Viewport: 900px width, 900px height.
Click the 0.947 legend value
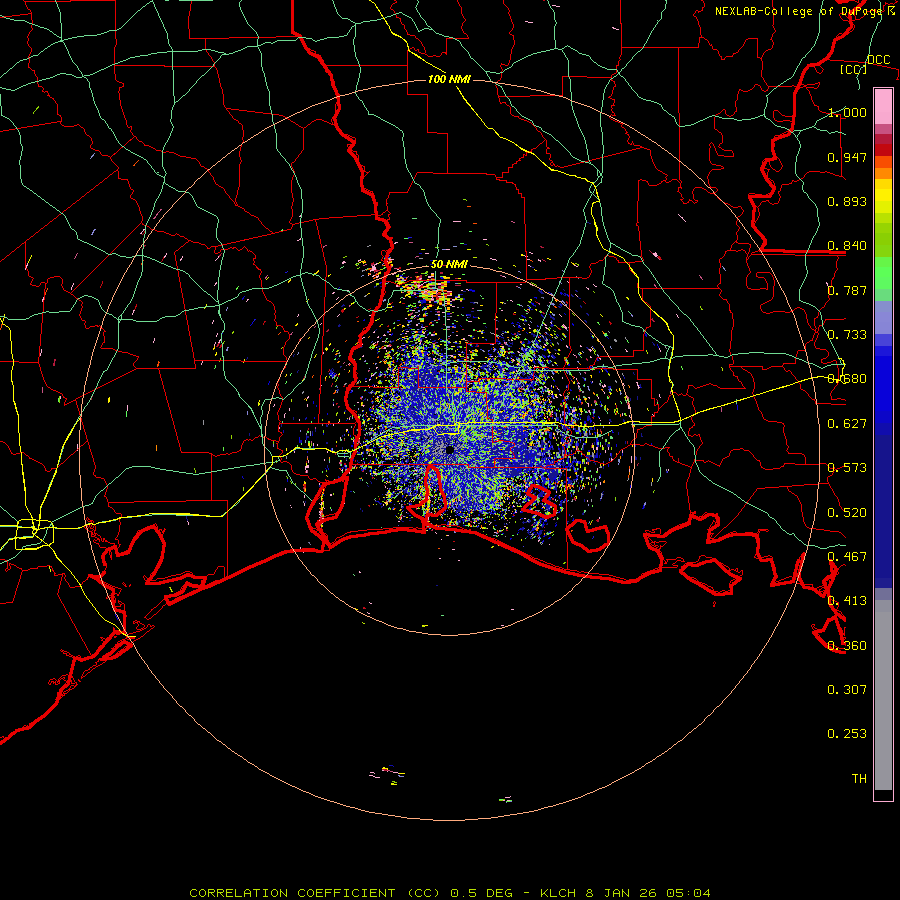(x=847, y=157)
